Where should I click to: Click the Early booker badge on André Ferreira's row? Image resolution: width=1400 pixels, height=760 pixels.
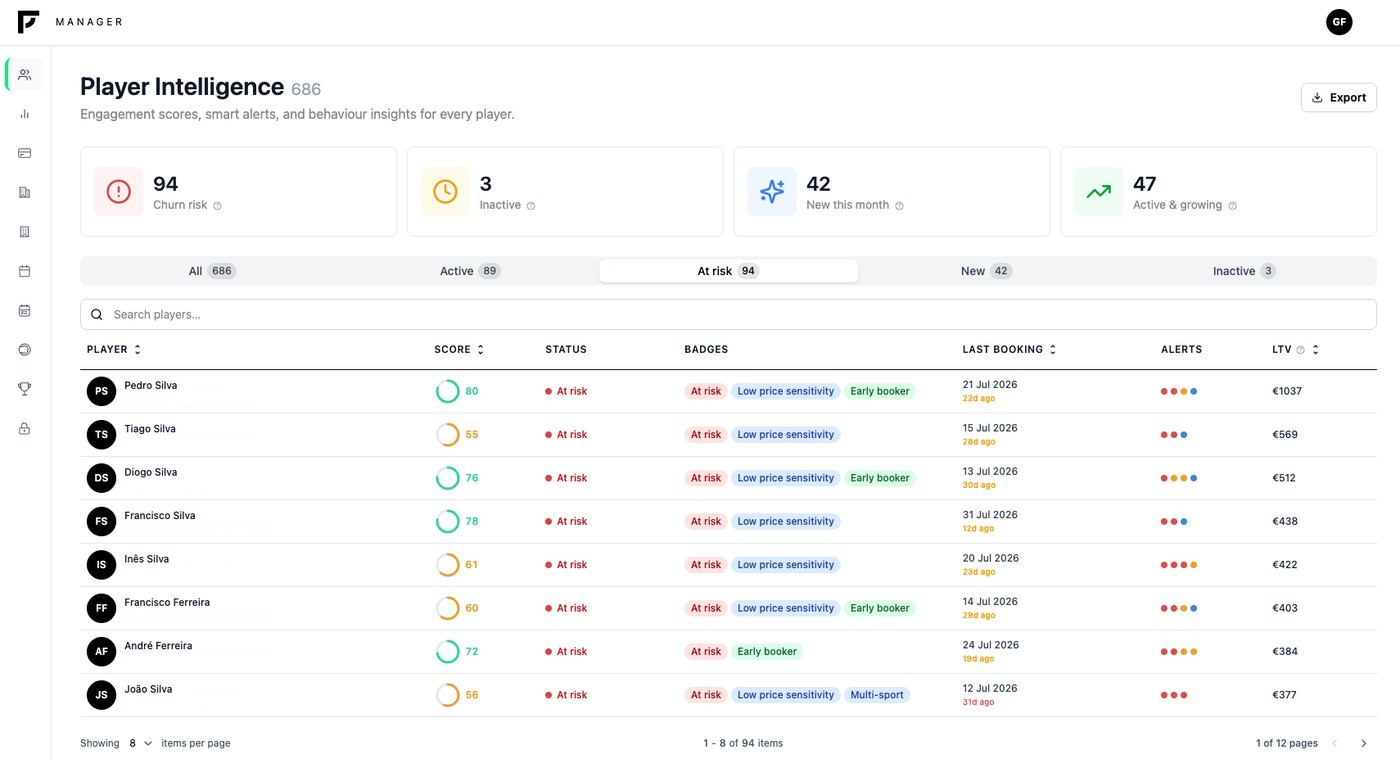tap(767, 652)
